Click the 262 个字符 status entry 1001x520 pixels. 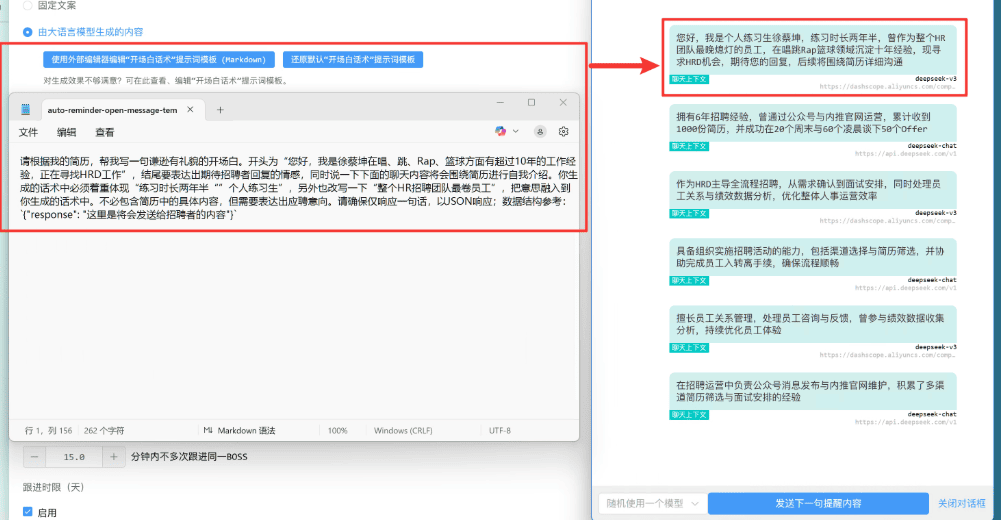[104, 431]
